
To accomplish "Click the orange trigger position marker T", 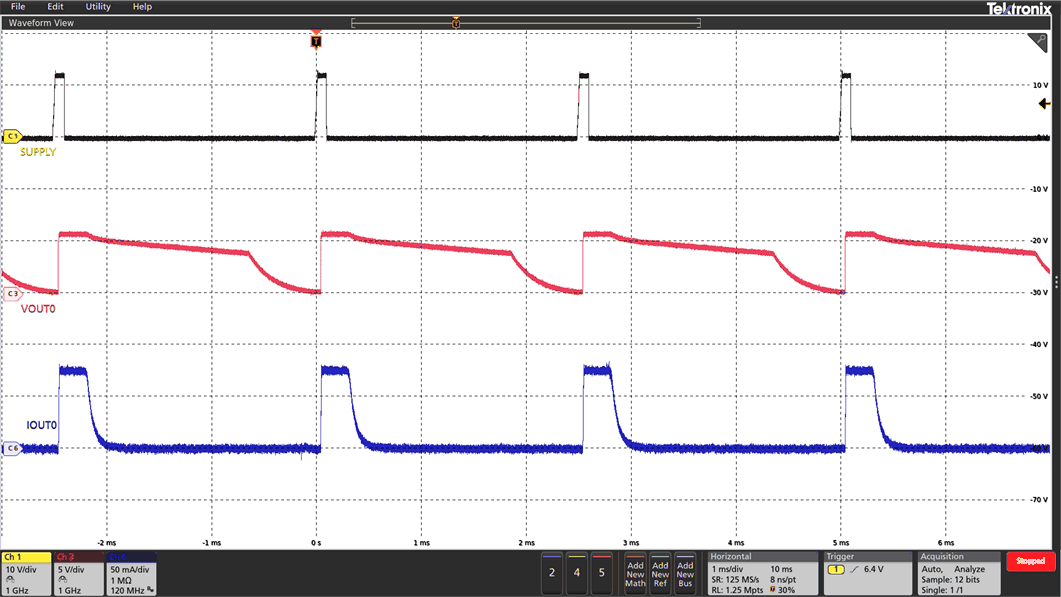I will pyautogui.click(x=318, y=41).
